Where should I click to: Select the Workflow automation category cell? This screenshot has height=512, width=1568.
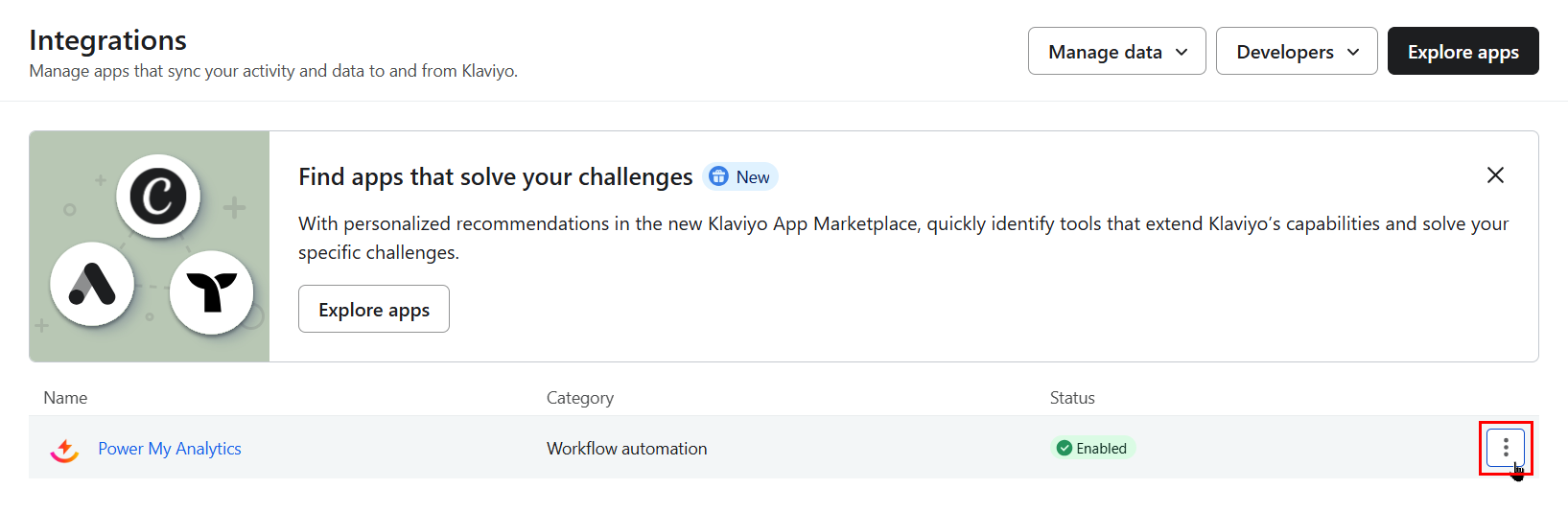[x=626, y=449]
